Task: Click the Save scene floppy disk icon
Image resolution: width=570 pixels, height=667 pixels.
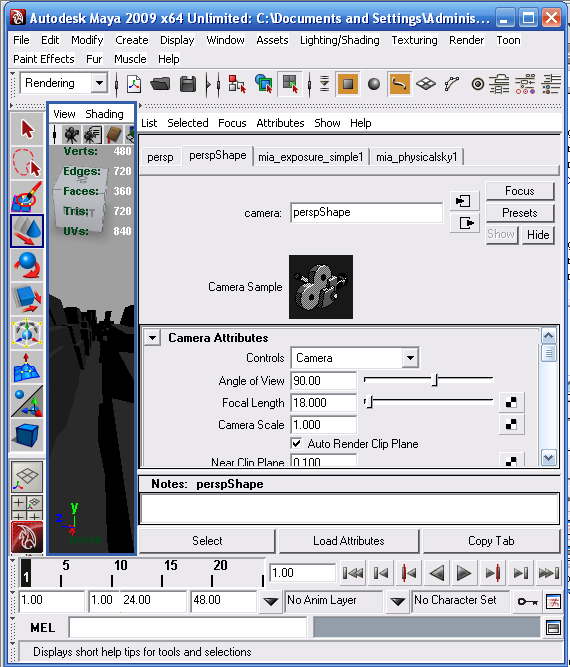Action: click(188, 84)
